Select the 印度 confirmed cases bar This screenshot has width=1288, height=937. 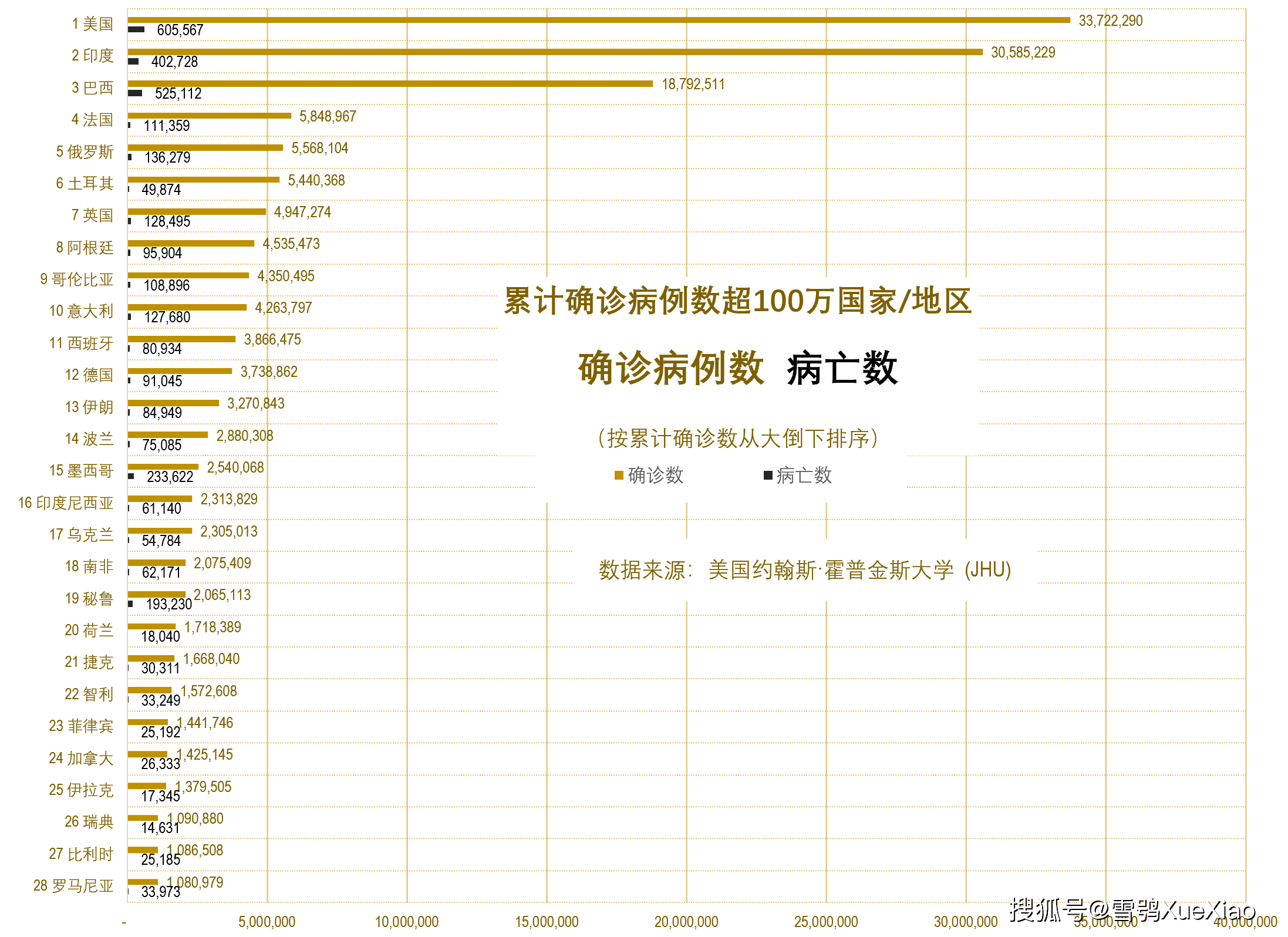555,52
